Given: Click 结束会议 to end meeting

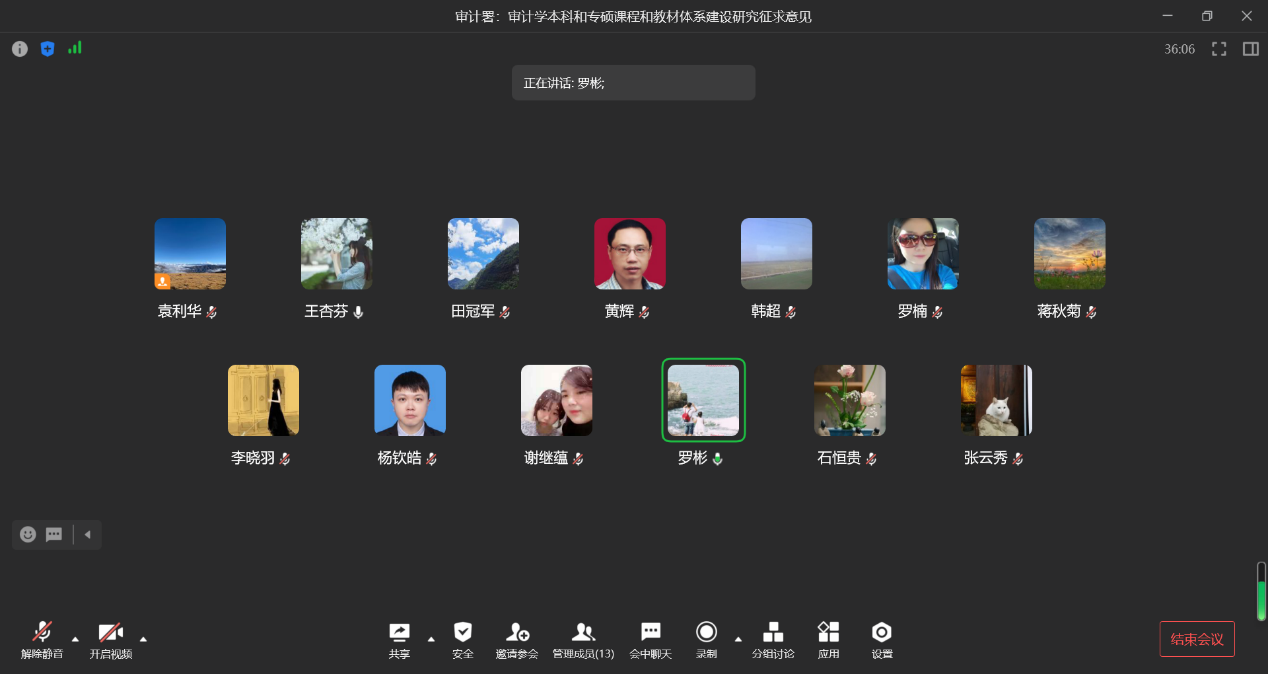Looking at the screenshot, I should (x=1197, y=639).
